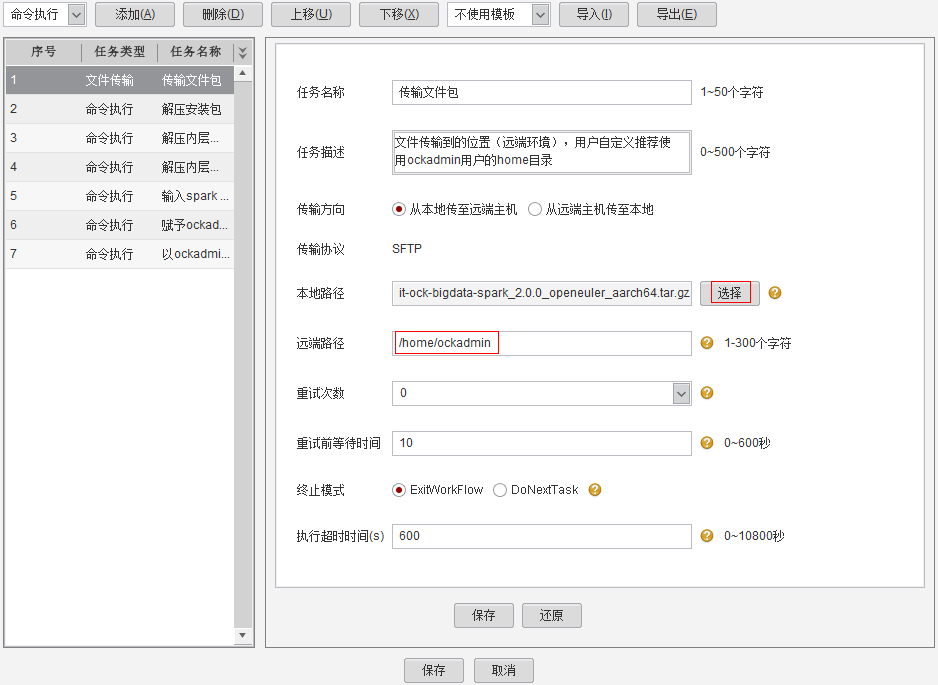
Task: Open the 命令执行 task type dropdown
Action: tap(77, 14)
